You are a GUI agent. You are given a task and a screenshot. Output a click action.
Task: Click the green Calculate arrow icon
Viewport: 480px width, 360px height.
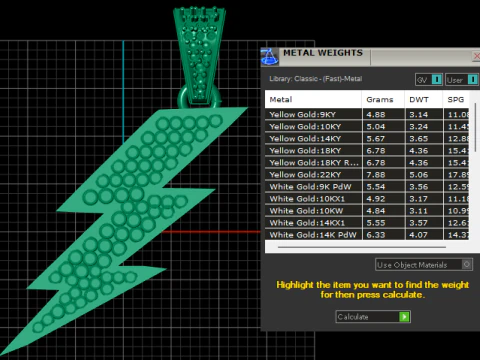404,317
